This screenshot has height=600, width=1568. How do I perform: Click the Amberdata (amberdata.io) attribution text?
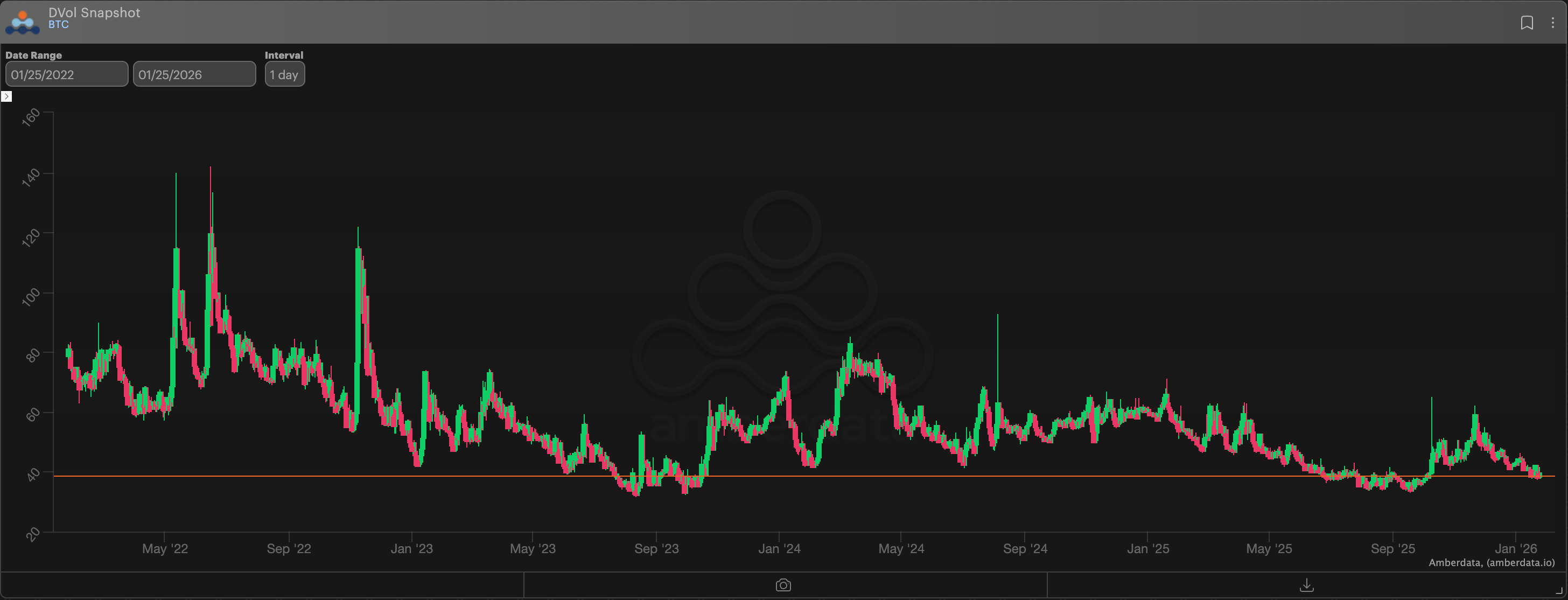[x=1492, y=562]
